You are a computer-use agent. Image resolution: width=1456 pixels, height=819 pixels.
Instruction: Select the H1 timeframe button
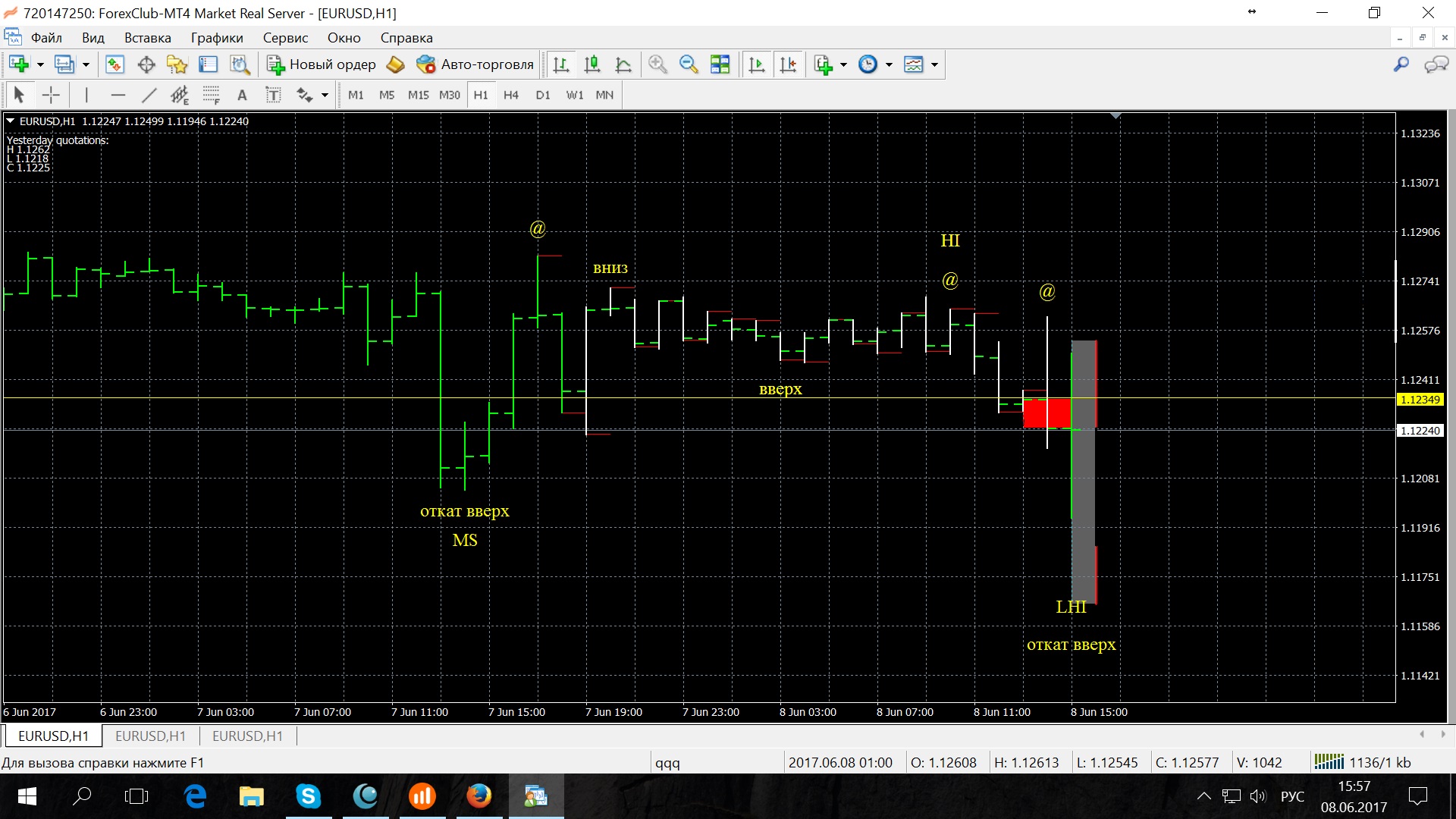481,95
